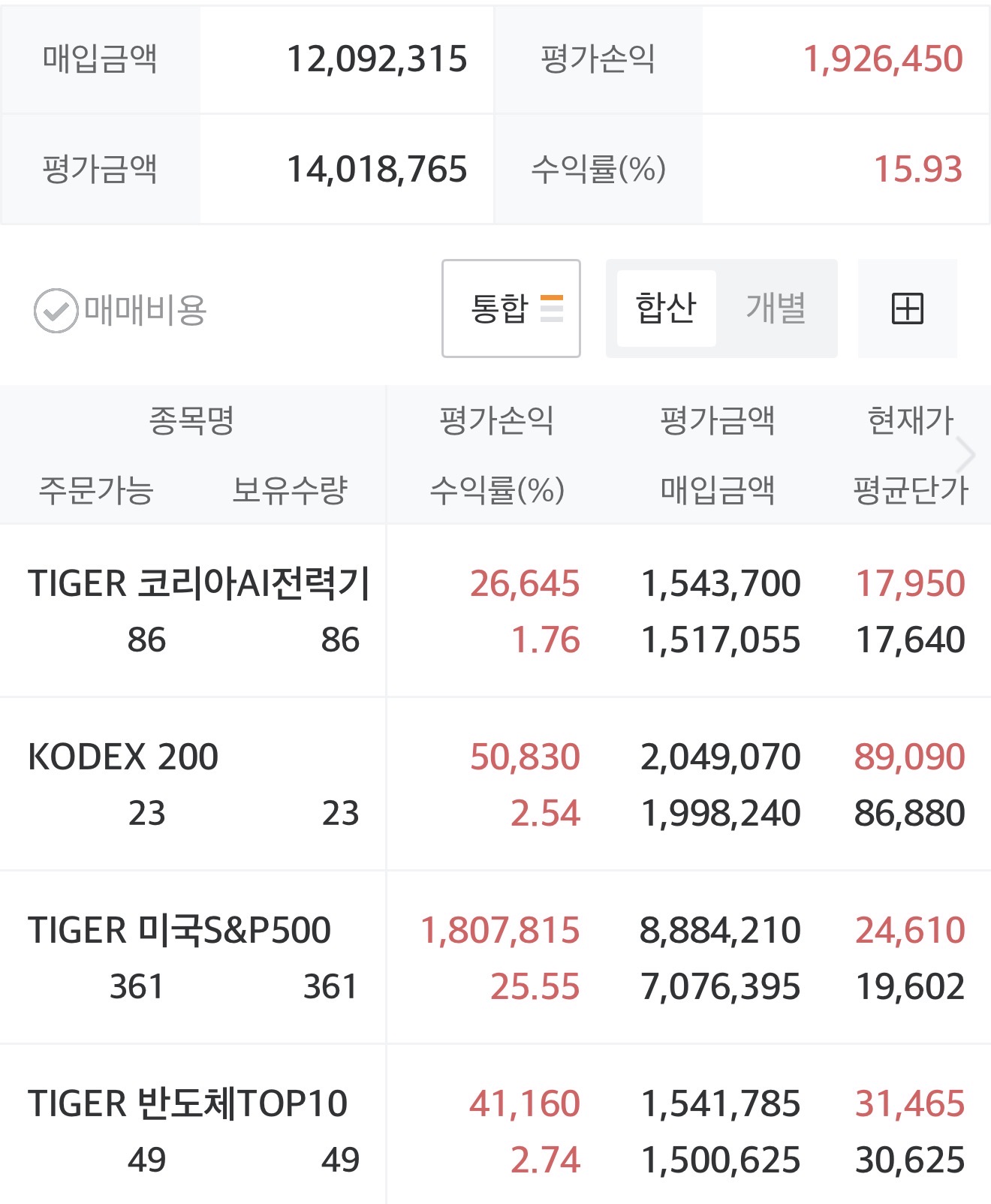Click the 현재가 column header
This screenshot has height=1204, width=991.
pos(910,420)
